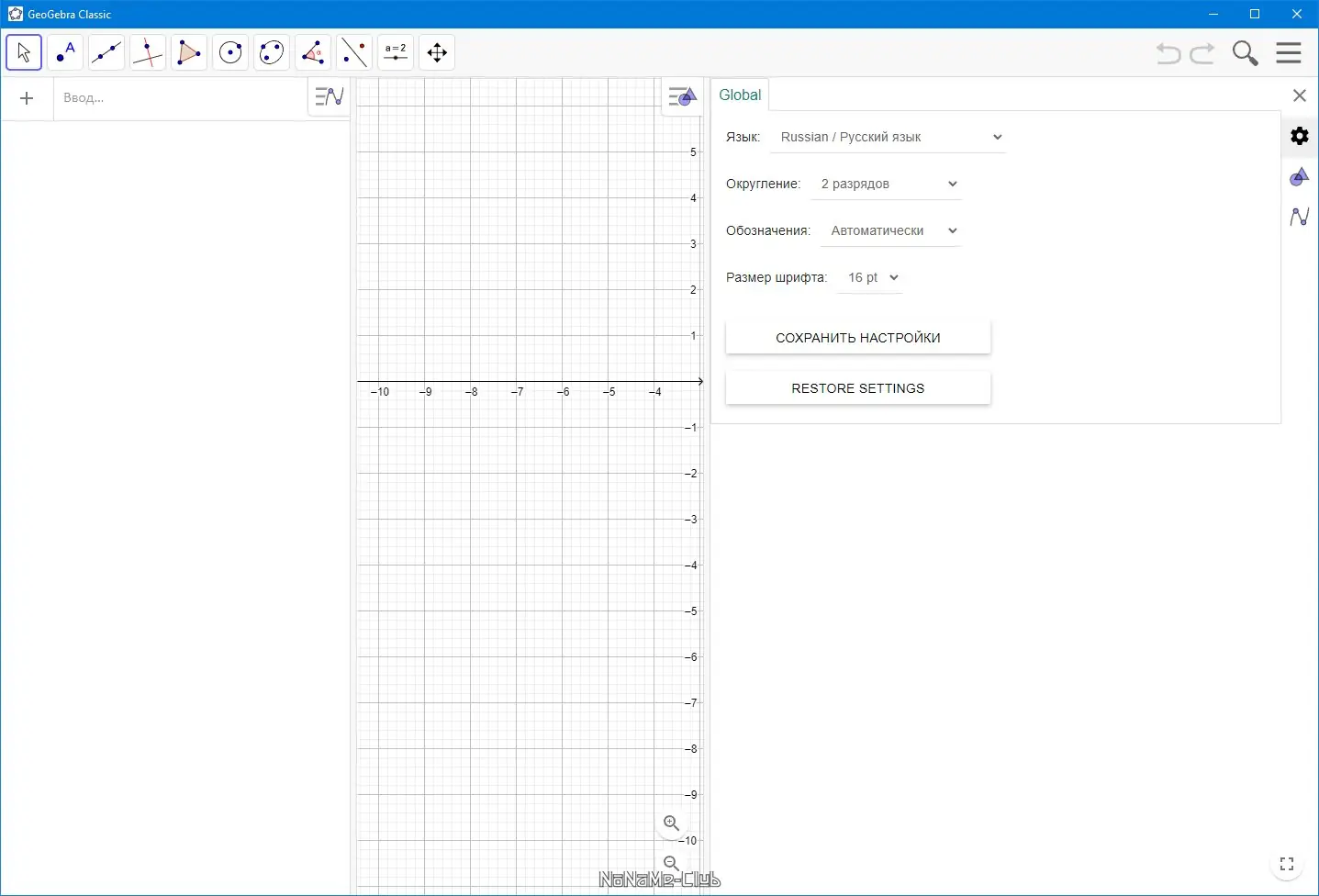Close the GeoGebra Classic window
1319x896 pixels.
[x=1297, y=14]
